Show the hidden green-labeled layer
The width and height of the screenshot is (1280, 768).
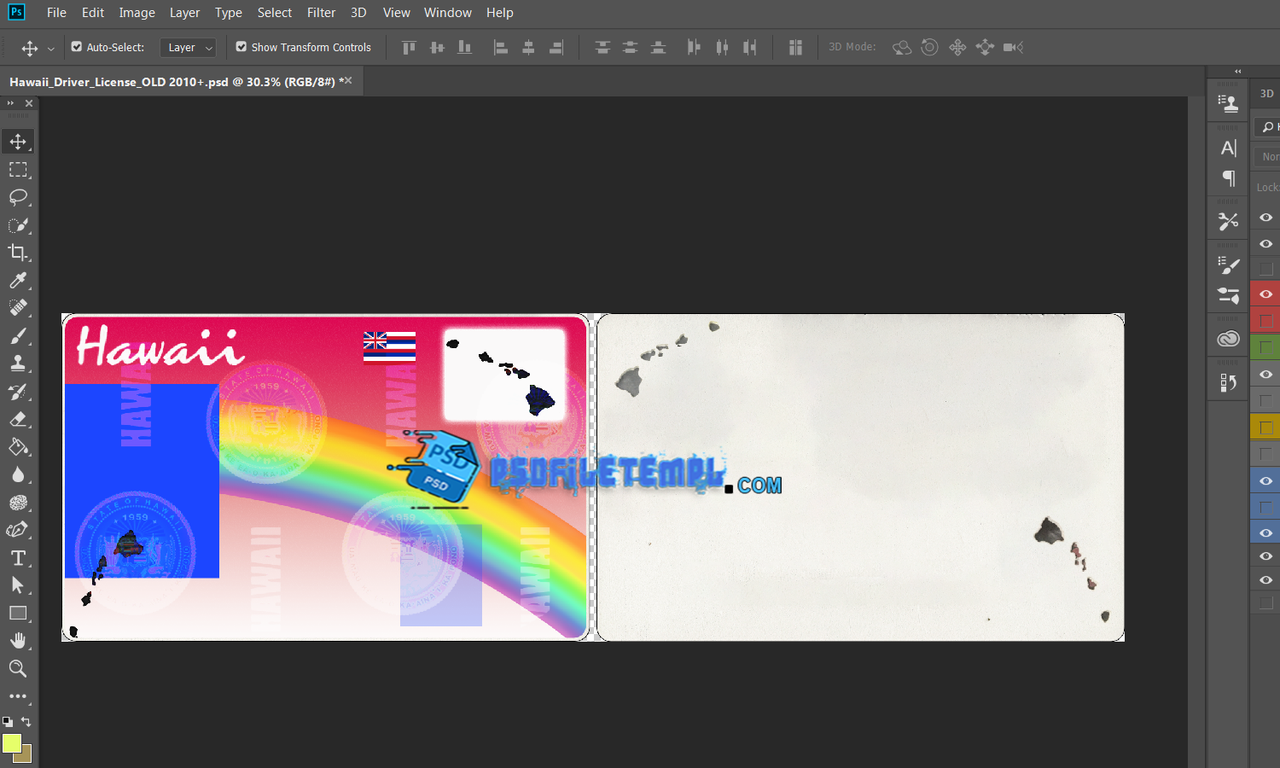pyautogui.click(x=1266, y=347)
